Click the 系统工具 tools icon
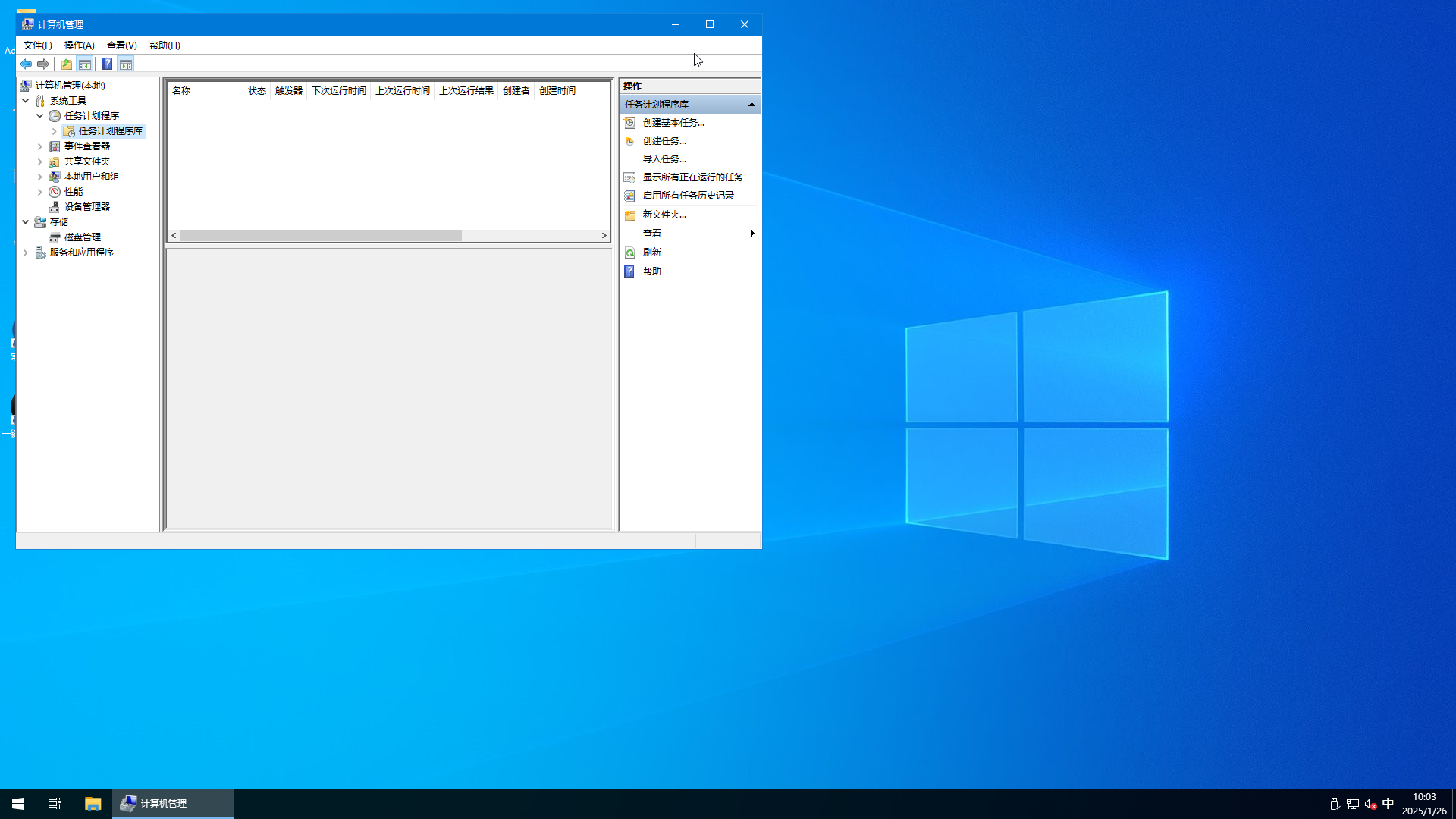This screenshot has width=1456, height=819. pos(40,101)
